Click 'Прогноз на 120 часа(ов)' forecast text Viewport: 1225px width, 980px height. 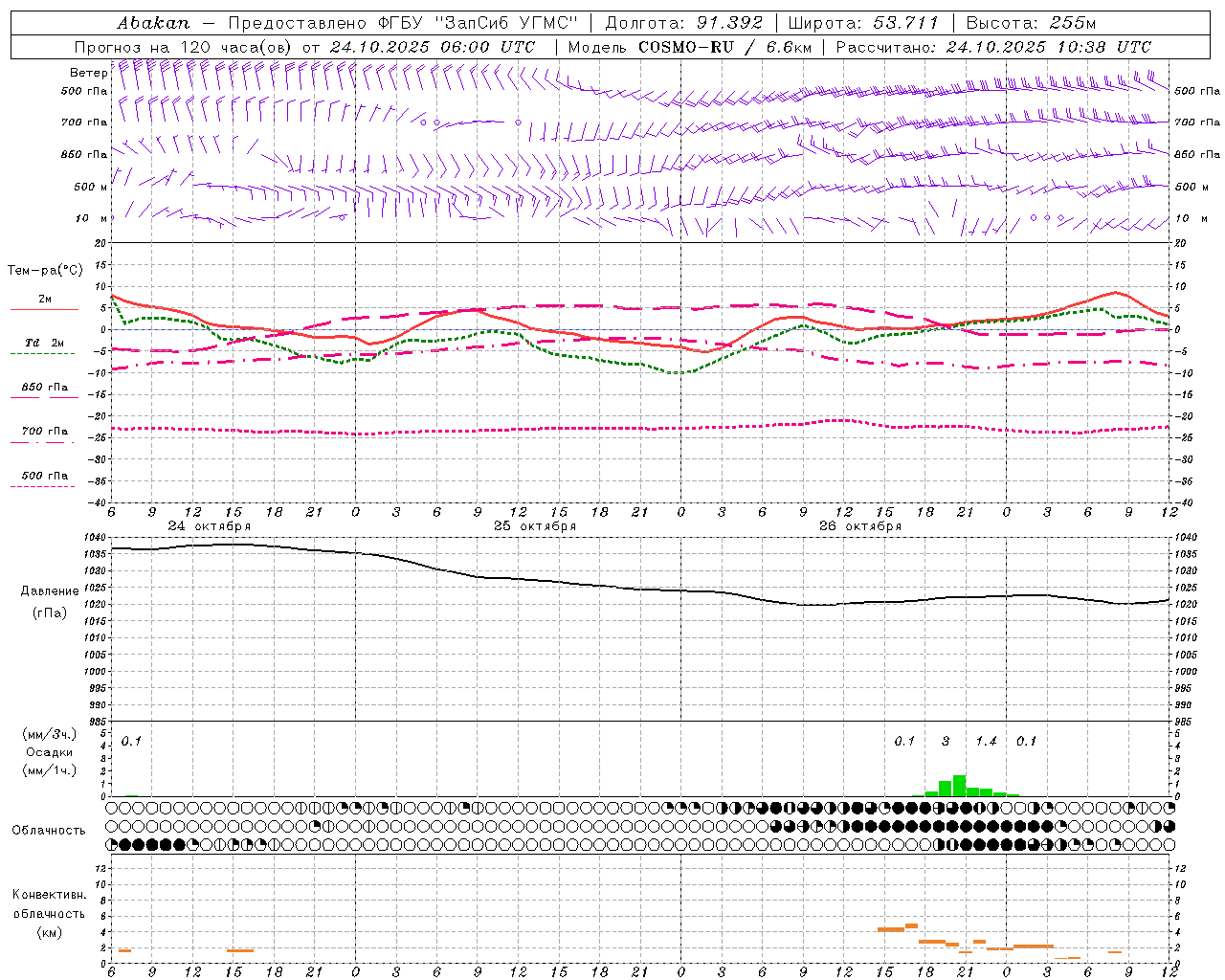[184, 47]
